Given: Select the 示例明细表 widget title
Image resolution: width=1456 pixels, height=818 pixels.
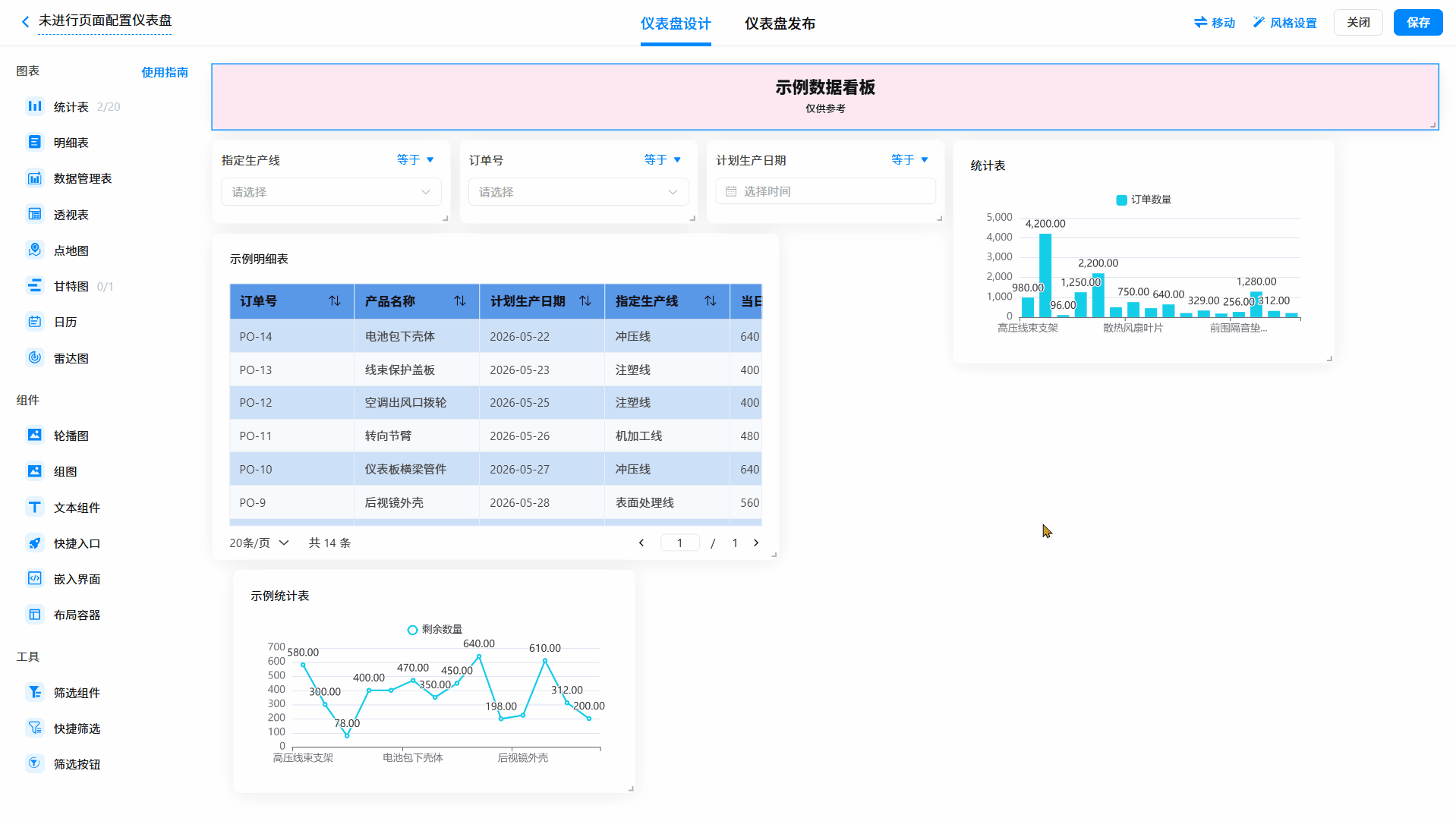Looking at the screenshot, I should (x=259, y=259).
